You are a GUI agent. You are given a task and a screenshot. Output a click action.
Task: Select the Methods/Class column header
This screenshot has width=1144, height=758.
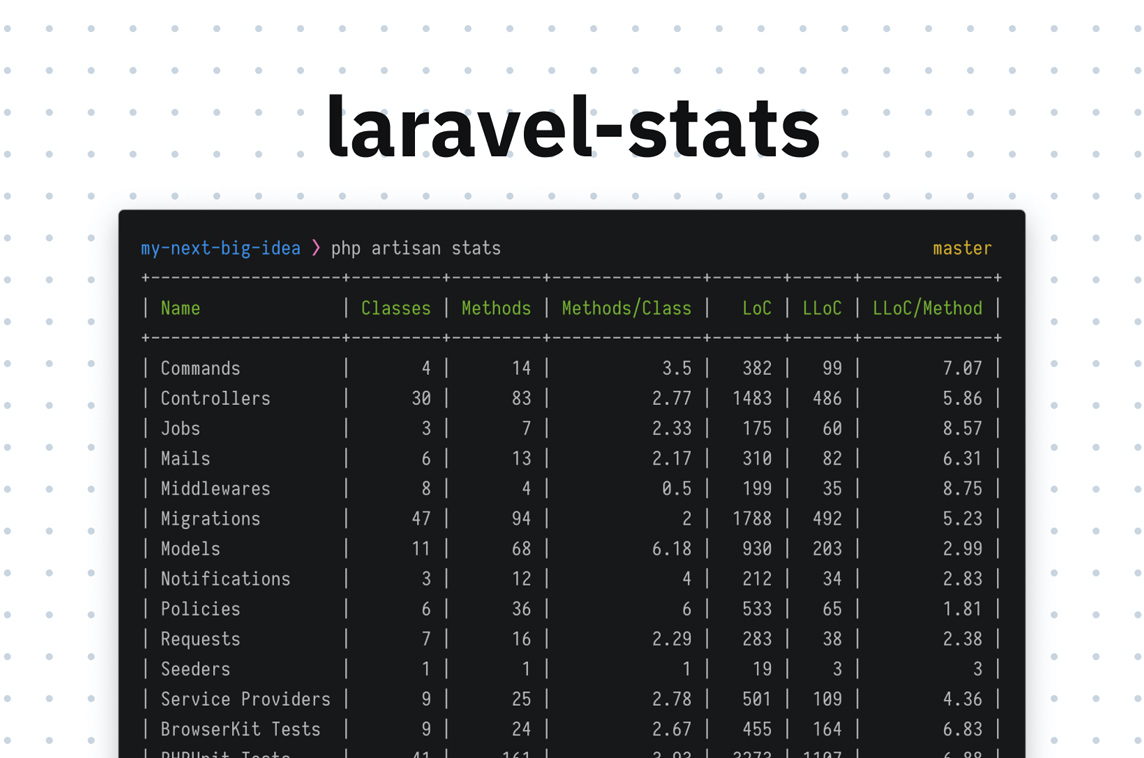tap(627, 308)
